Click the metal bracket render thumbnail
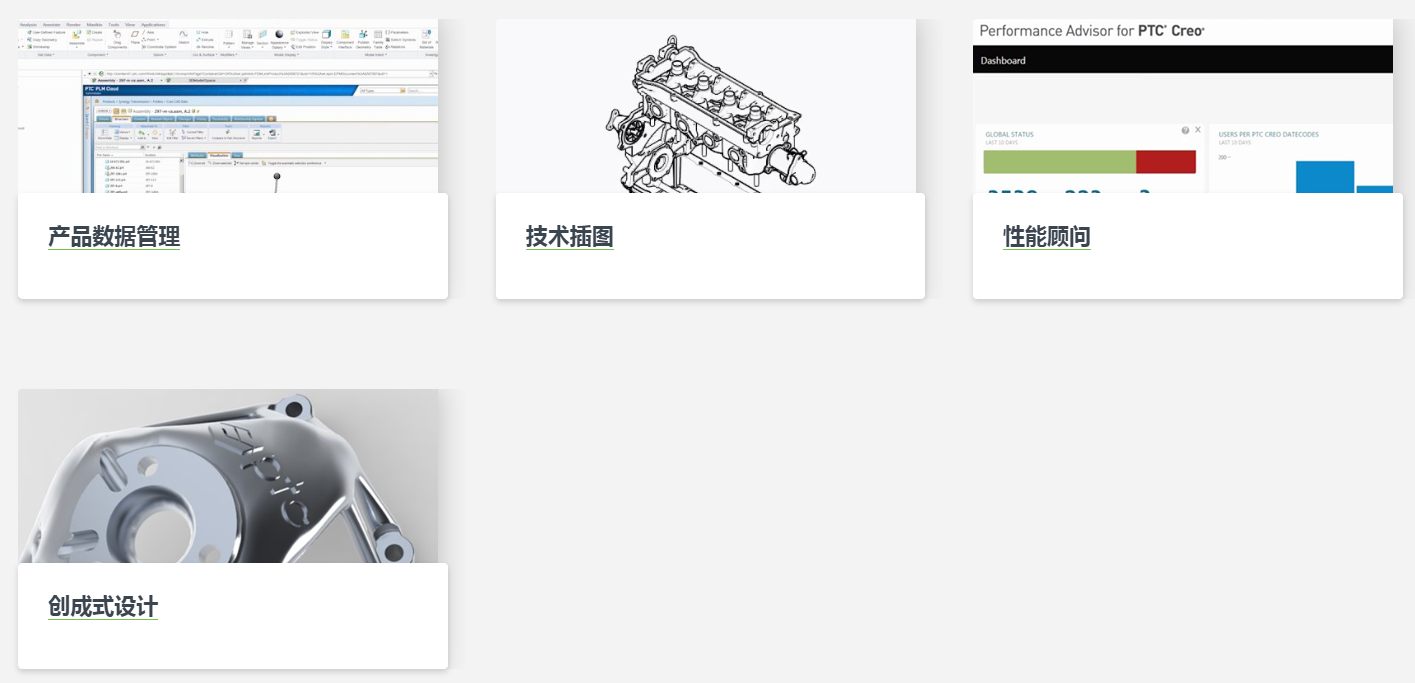 [228, 477]
